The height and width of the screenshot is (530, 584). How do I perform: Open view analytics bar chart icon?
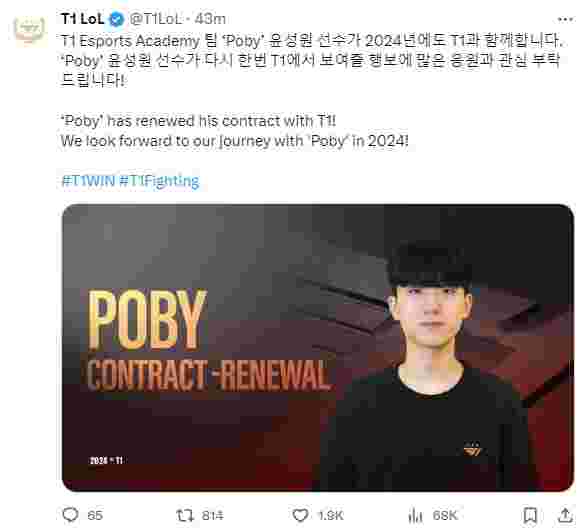click(x=415, y=515)
